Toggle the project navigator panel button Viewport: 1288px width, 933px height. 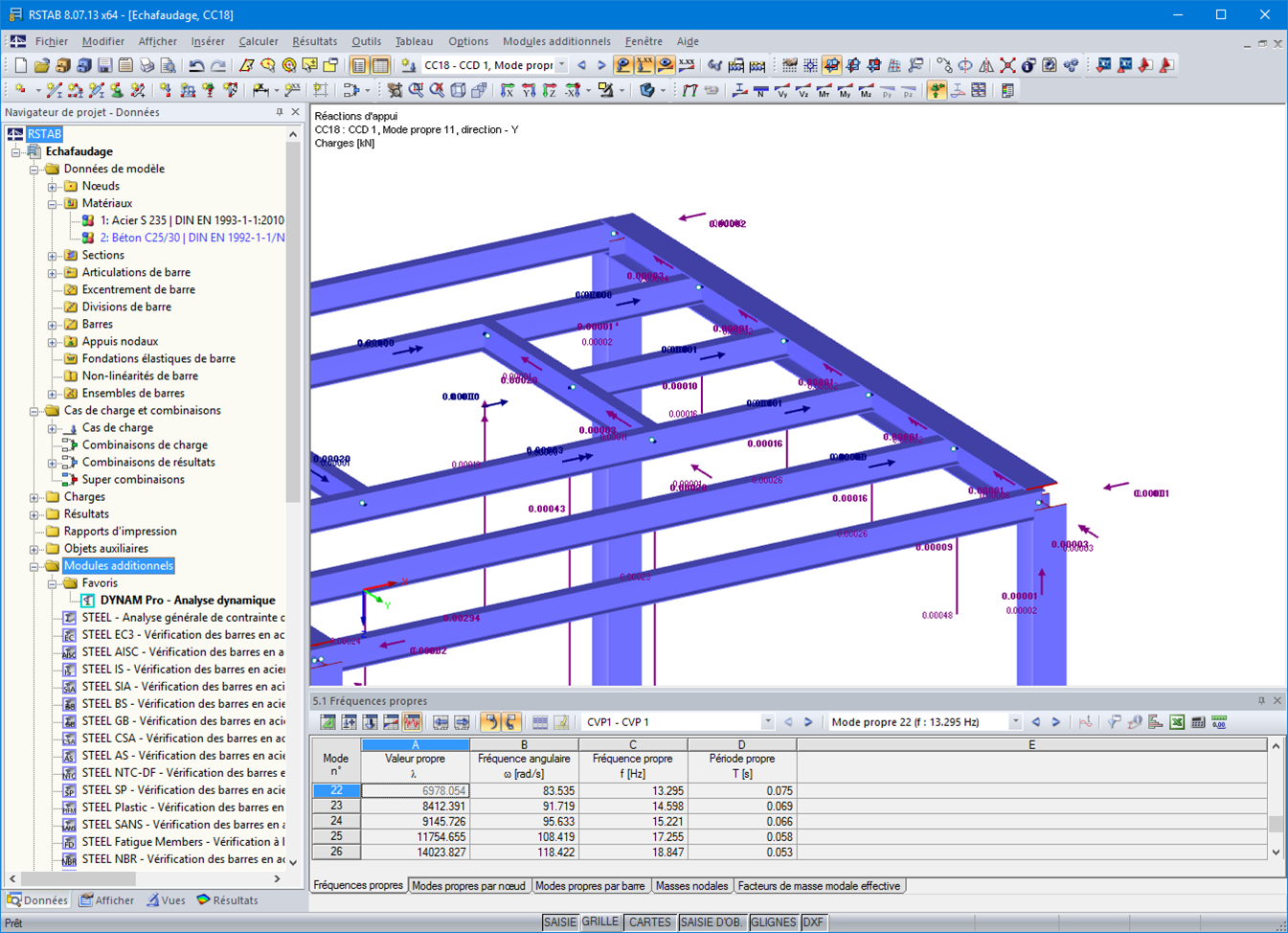click(x=359, y=65)
